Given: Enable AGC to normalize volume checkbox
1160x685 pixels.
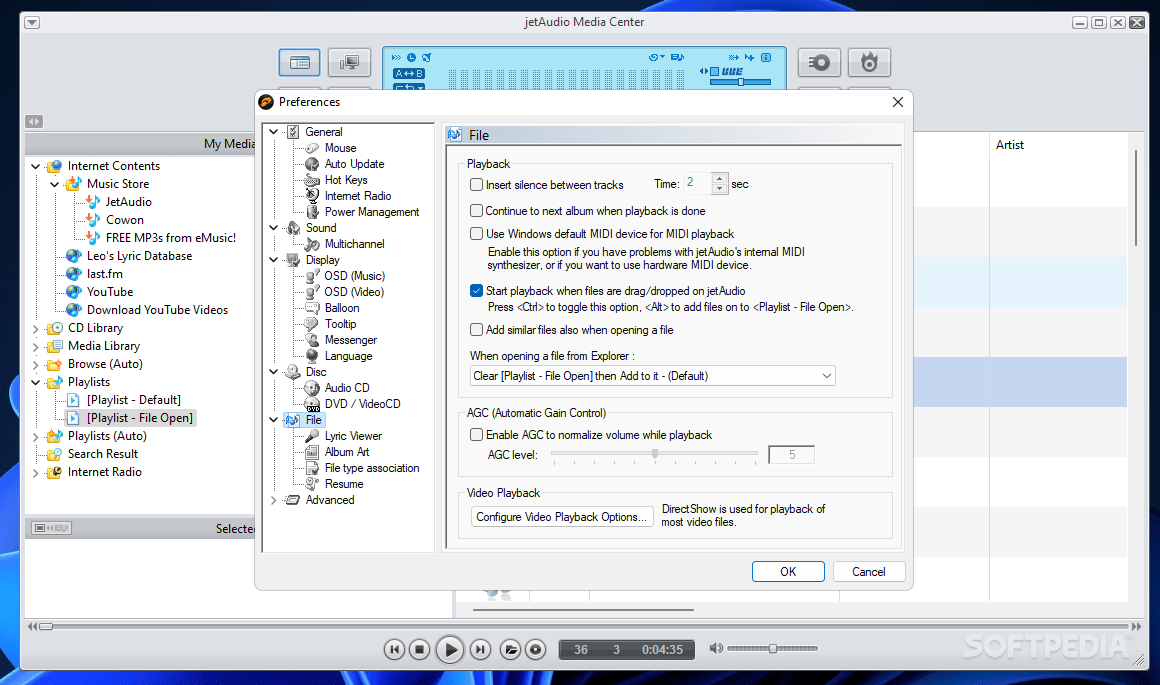Looking at the screenshot, I should pos(476,435).
